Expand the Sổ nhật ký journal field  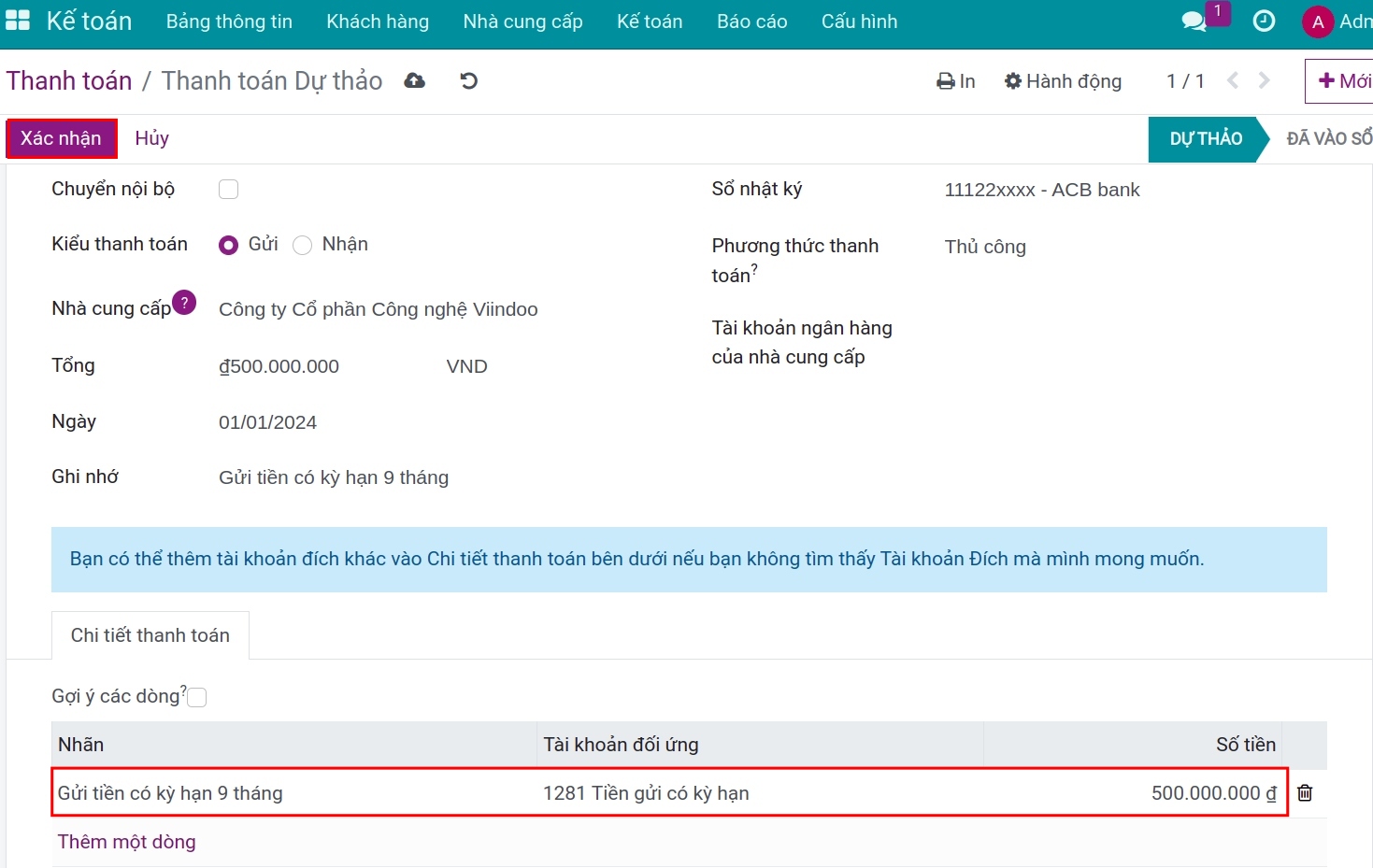click(1041, 190)
